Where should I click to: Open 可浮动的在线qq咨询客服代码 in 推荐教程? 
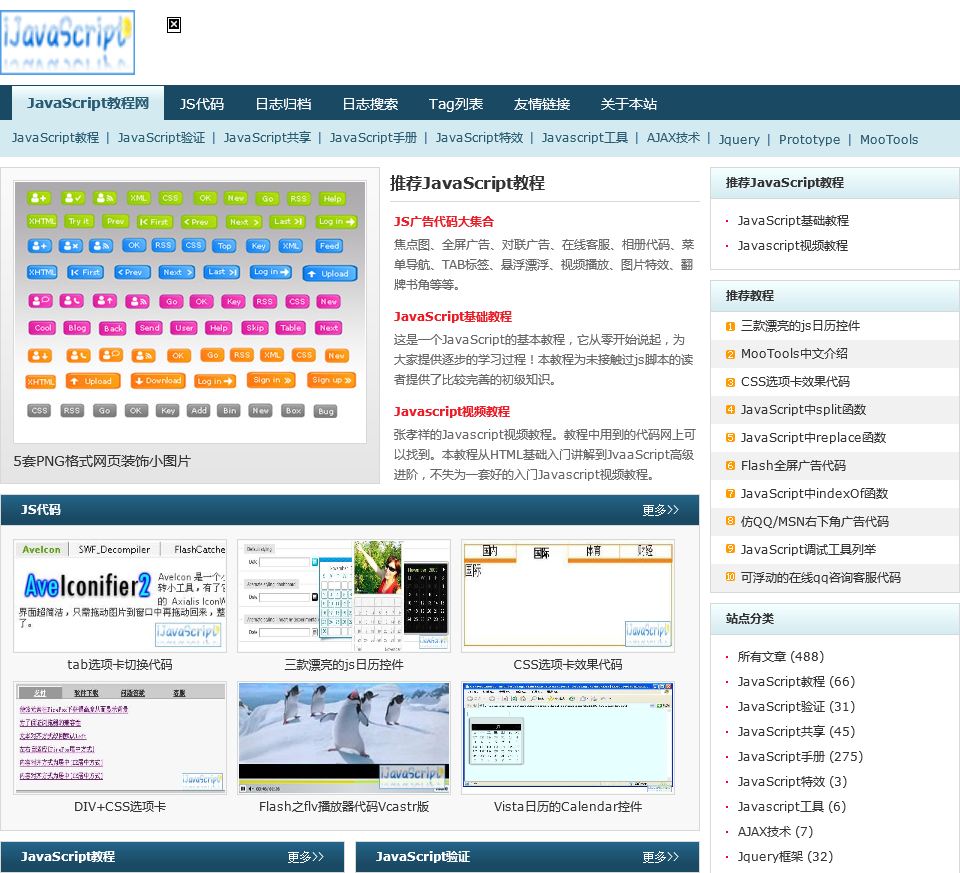click(x=820, y=577)
